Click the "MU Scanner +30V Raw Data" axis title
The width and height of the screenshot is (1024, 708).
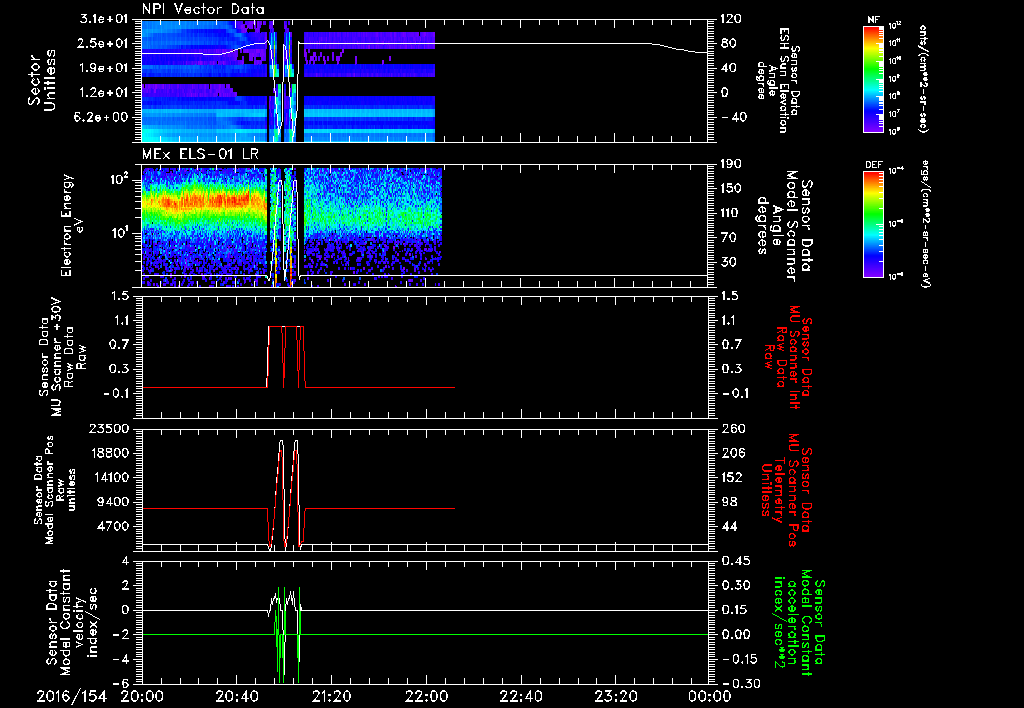click(61, 357)
